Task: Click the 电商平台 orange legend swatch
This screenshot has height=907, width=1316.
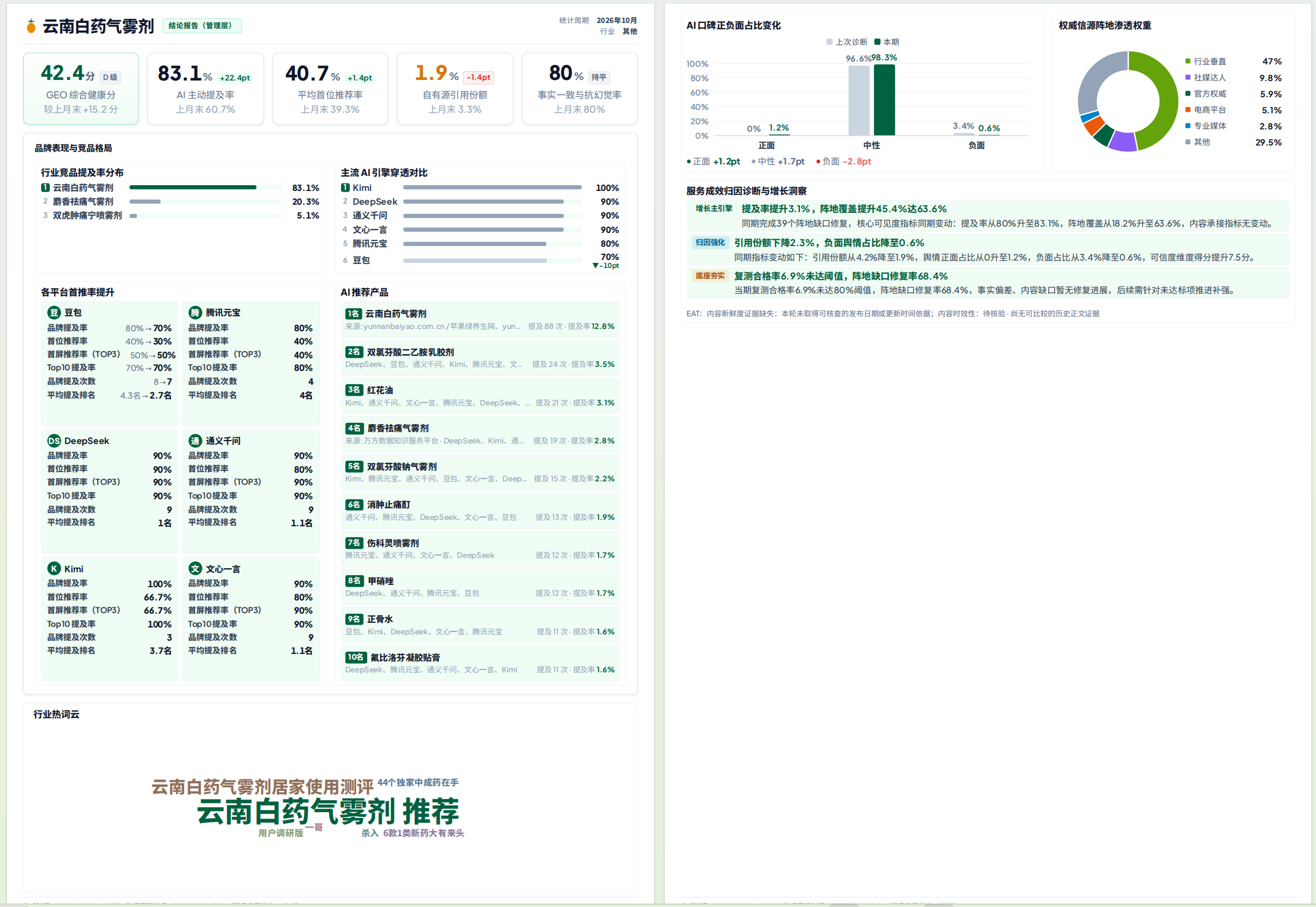Action: 1188,109
